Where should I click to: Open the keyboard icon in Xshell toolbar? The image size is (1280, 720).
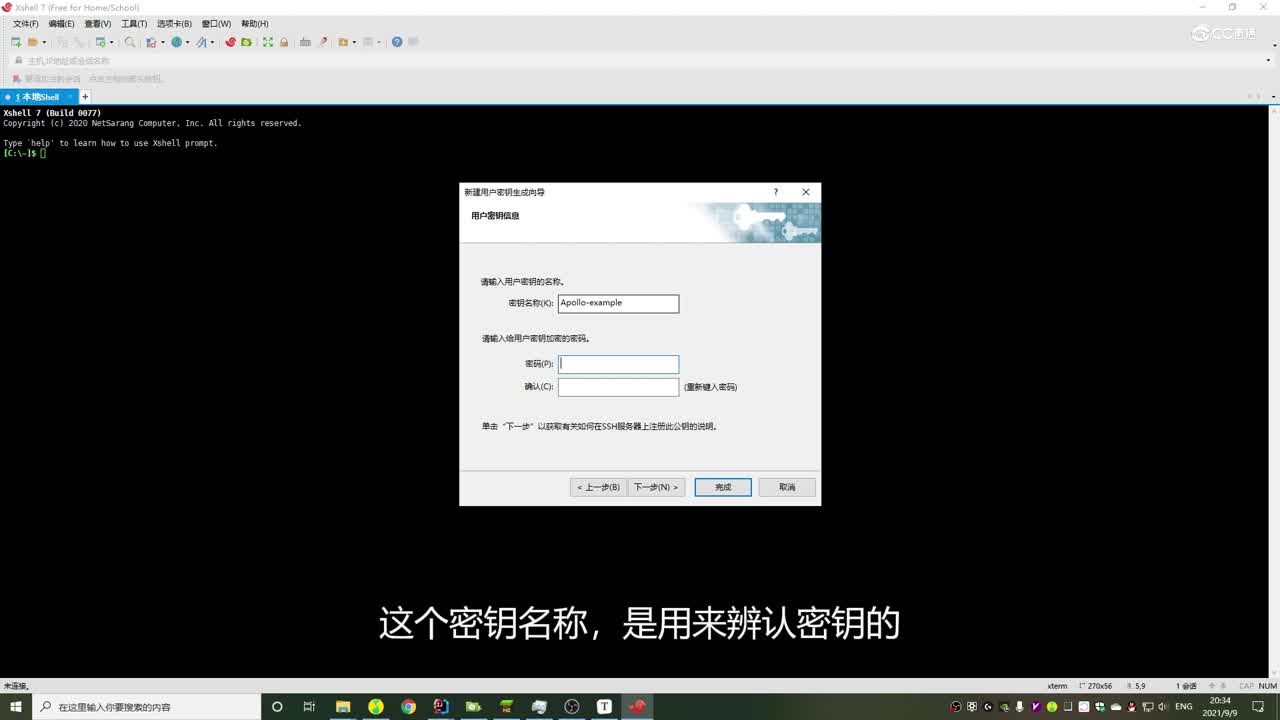306,42
